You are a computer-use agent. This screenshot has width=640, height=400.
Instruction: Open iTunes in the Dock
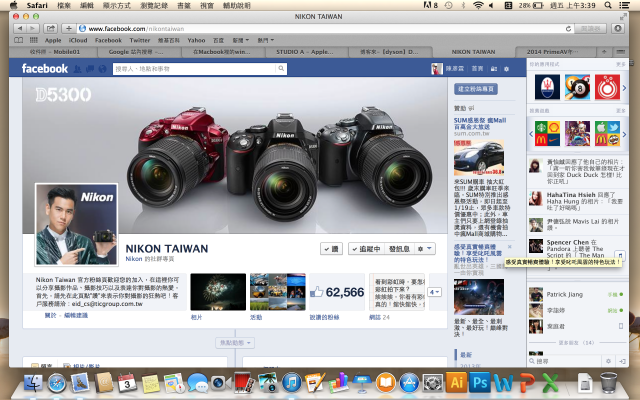pyautogui.click(x=291, y=383)
